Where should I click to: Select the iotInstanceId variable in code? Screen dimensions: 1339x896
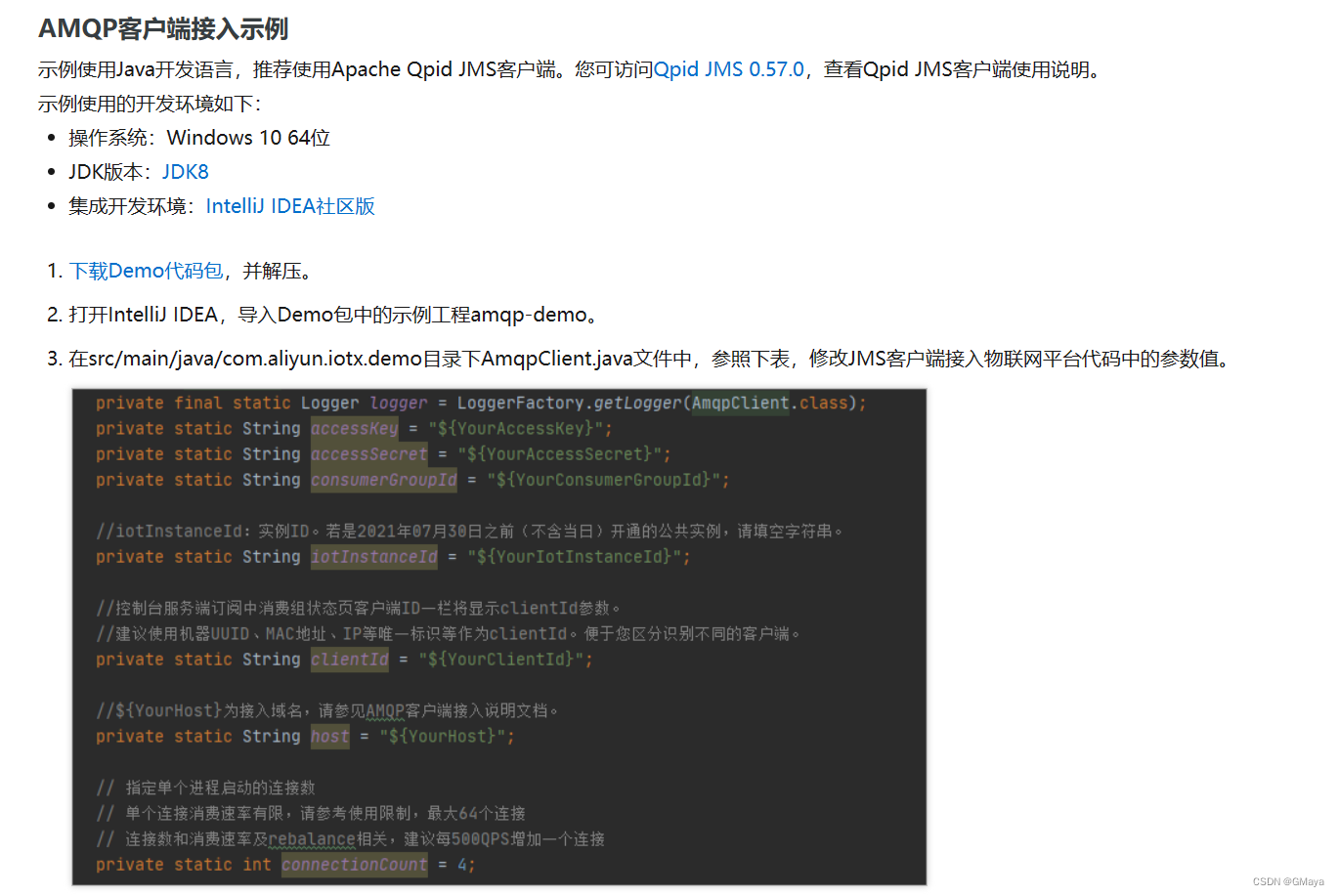click(373, 556)
